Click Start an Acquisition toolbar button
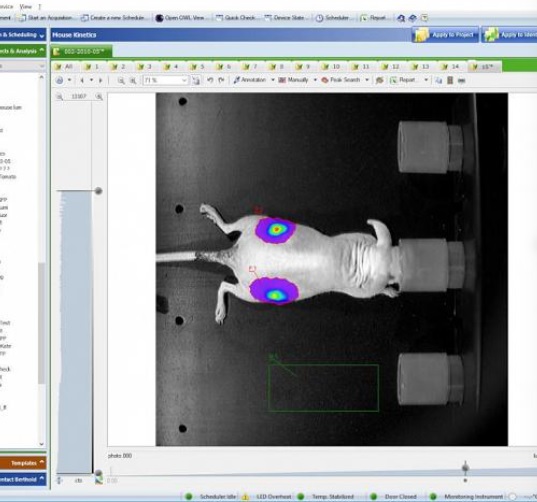537x502 pixels. pyautogui.click(x=46, y=18)
